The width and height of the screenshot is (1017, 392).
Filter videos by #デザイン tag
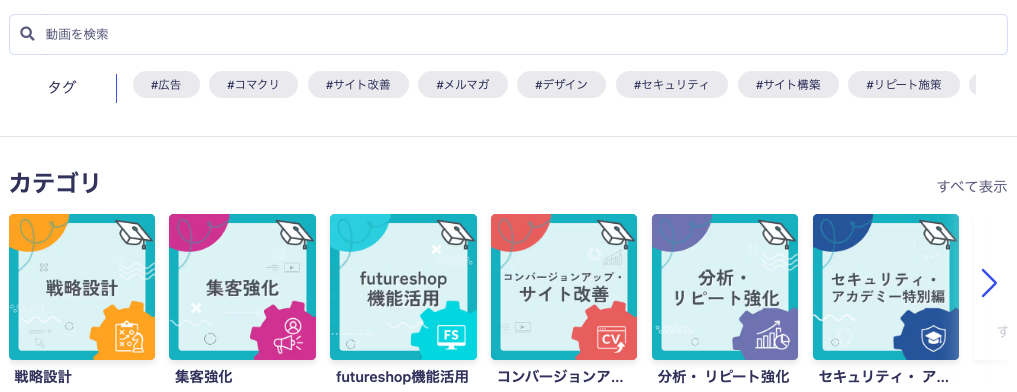pos(561,84)
